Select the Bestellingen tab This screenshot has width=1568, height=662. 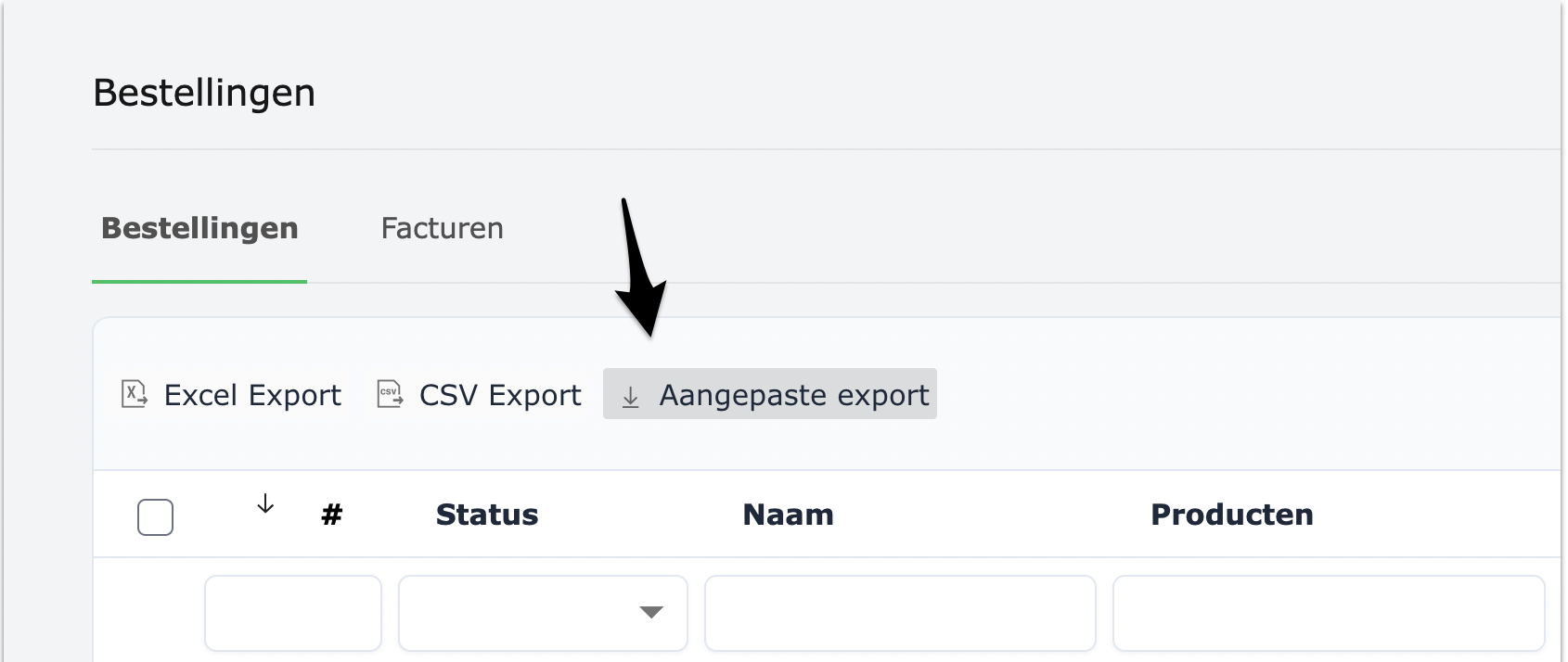coord(199,228)
